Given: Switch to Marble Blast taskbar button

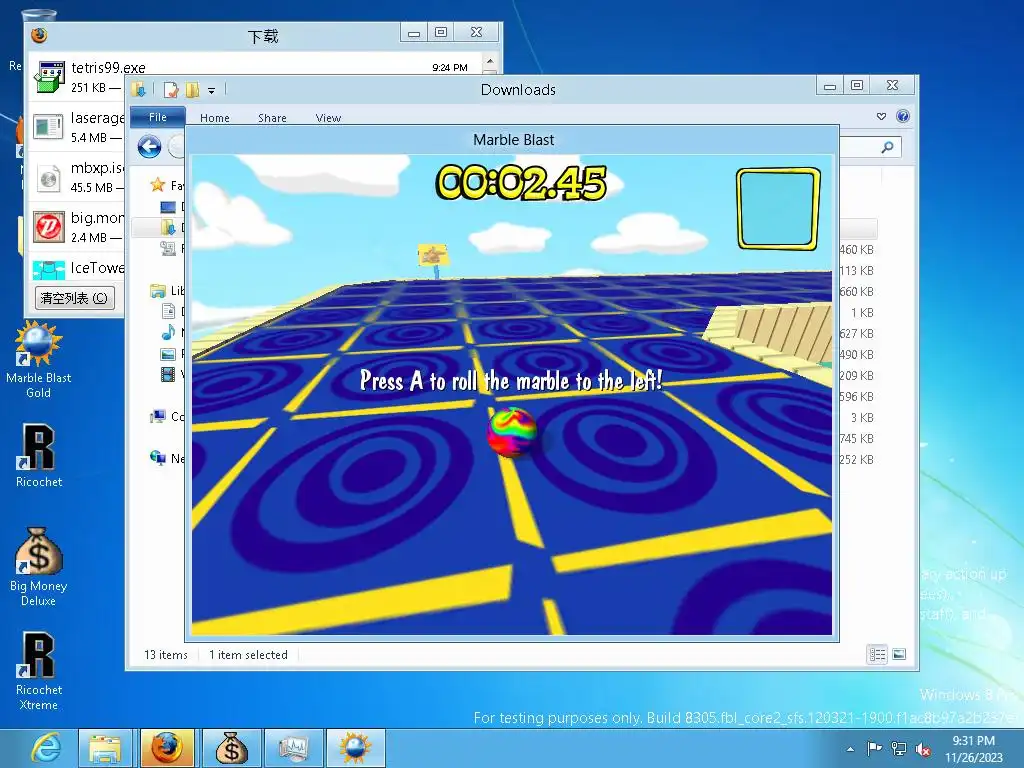Looking at the screenshot, I should pyautogui.click(x=355, y=748).
